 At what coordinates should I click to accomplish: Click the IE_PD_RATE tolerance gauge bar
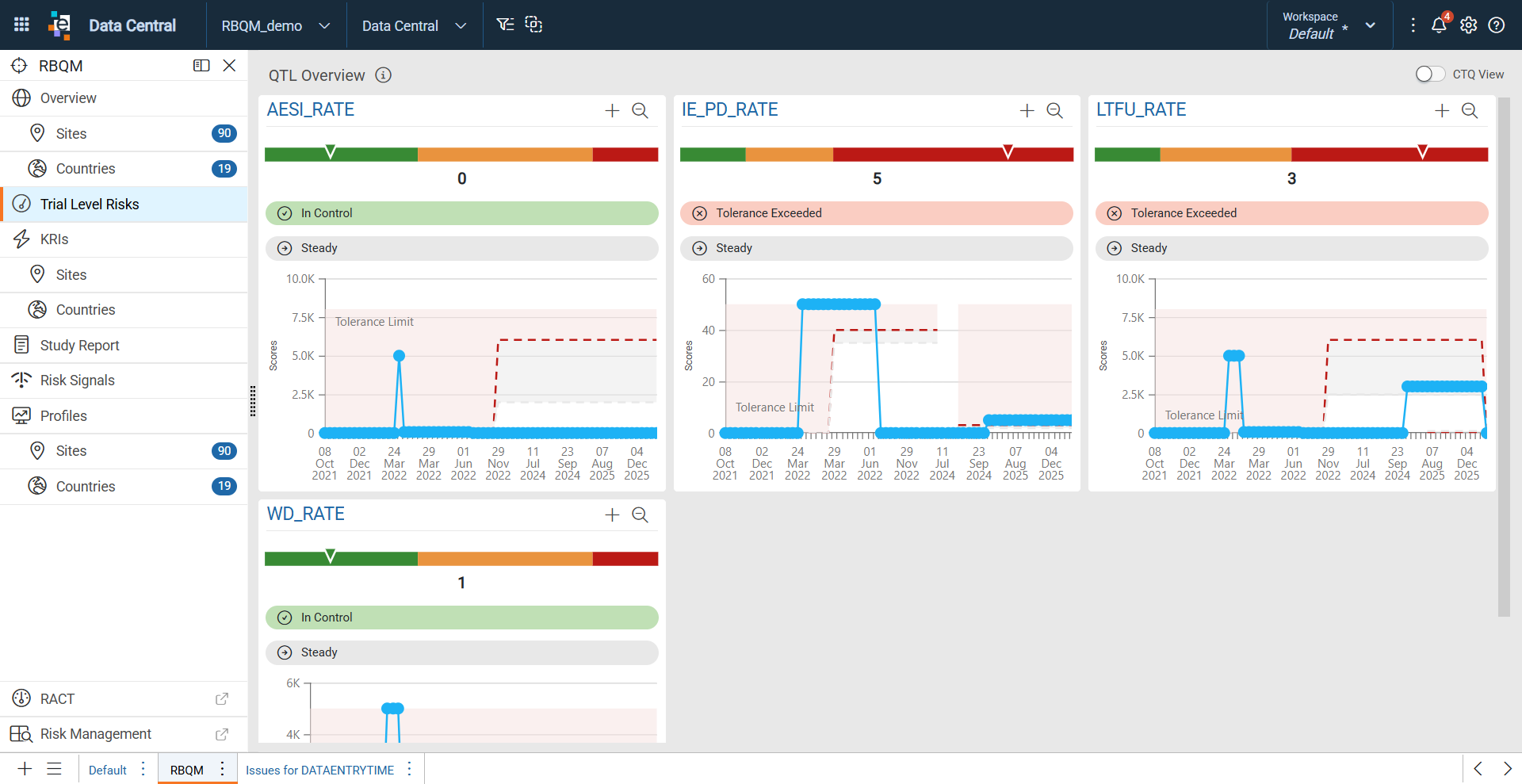[877, 155]
